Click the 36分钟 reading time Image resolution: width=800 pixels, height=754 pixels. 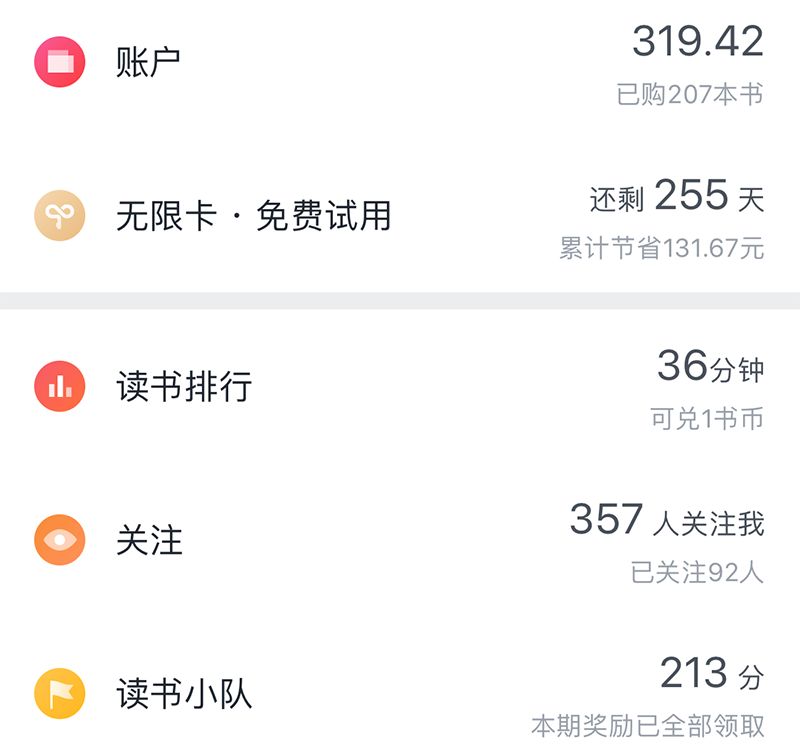[712, 368]
